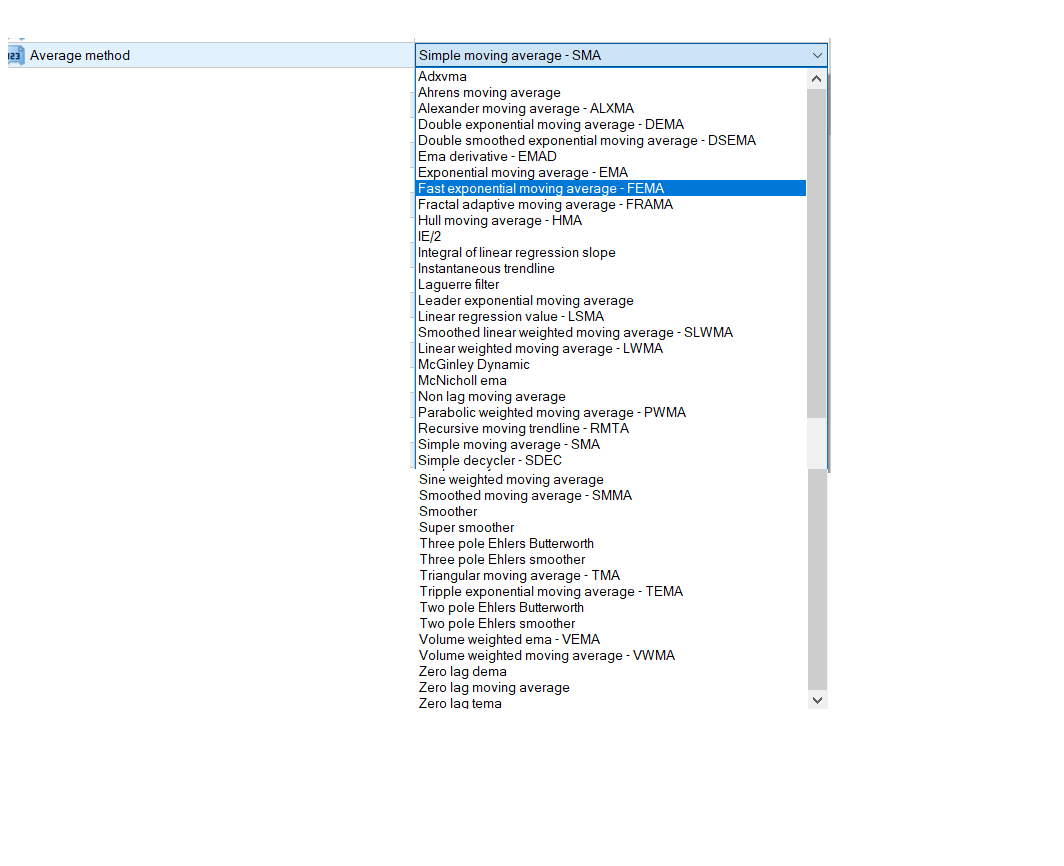The height and width of the screenshot is (866, 1064).
Task: Click the Average method parameter icon
Action: tap(16, 56)
